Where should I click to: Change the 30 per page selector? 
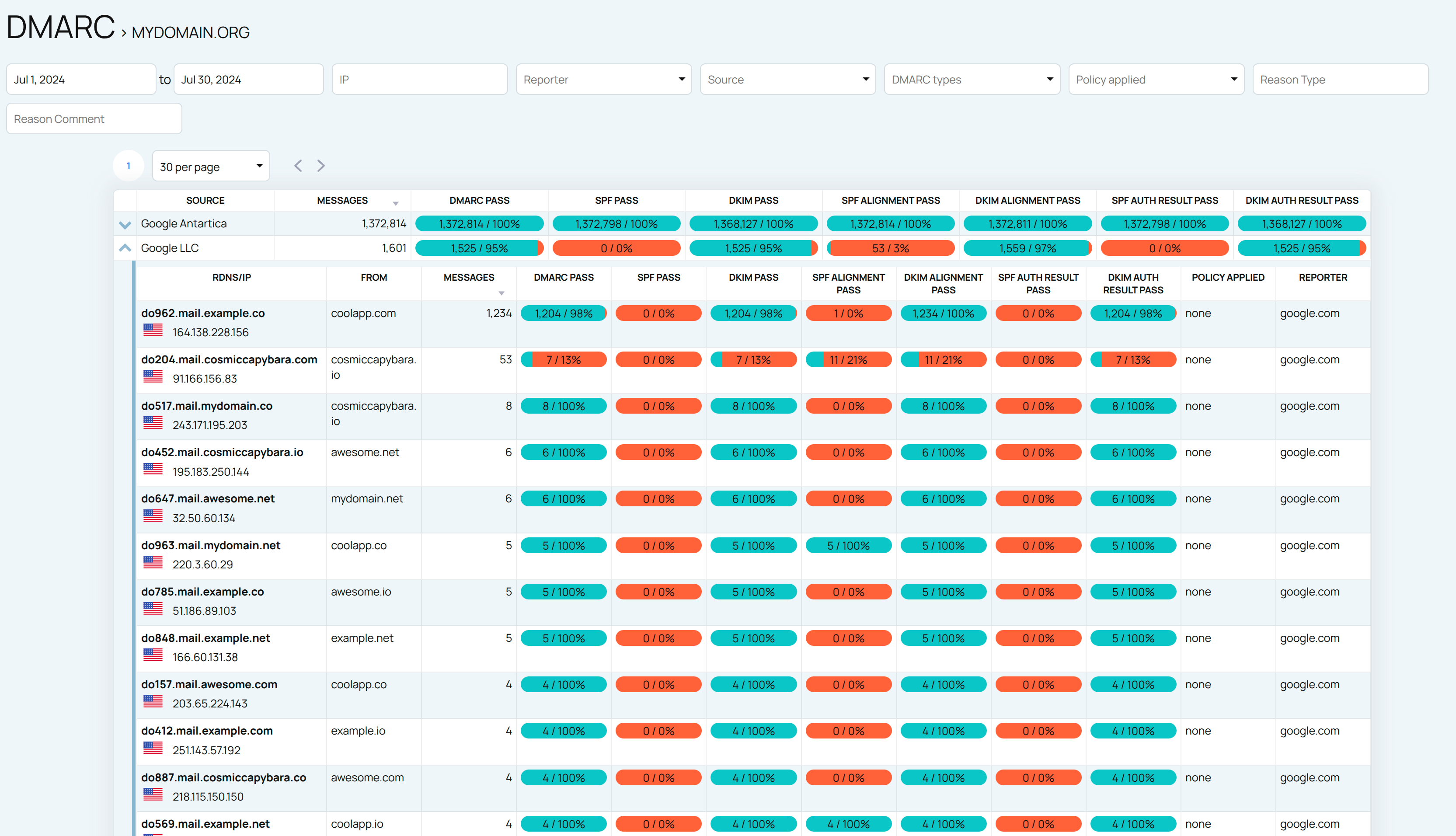[211, 166]
